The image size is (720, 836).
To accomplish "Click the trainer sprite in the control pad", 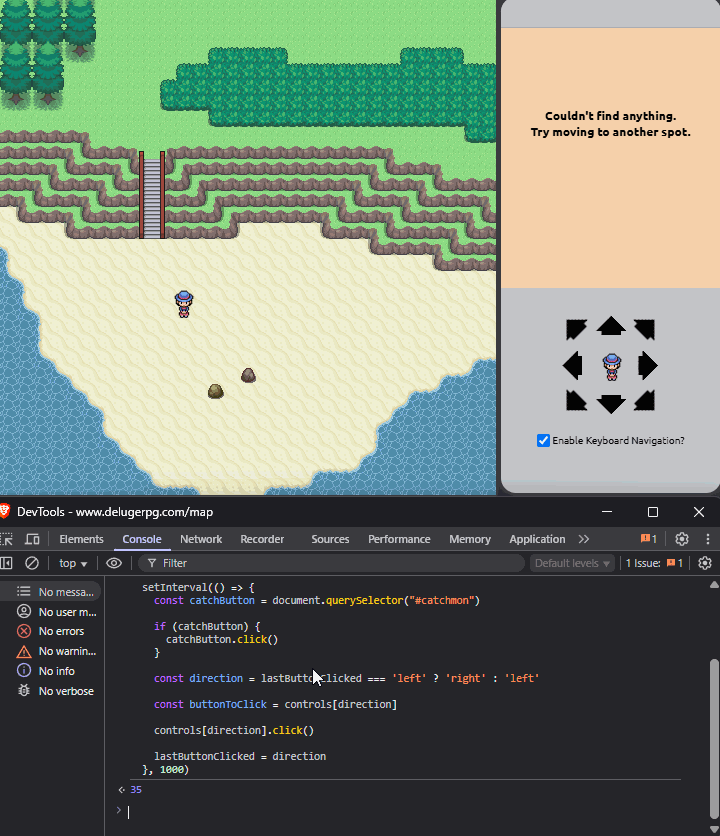I will pyautogui.click(x=611, y=366).
